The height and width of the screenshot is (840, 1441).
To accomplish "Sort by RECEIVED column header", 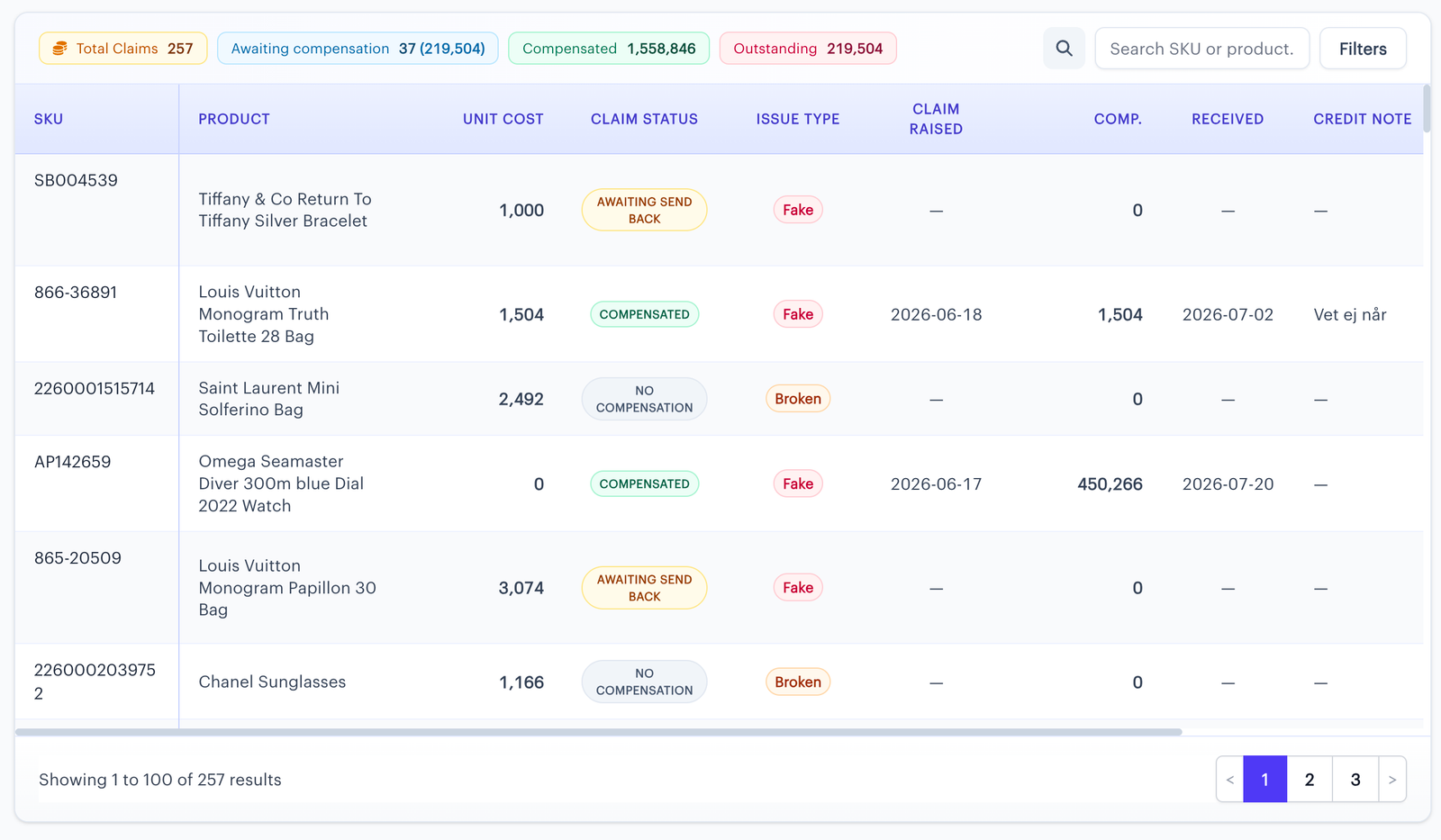I will [1228, 119].
